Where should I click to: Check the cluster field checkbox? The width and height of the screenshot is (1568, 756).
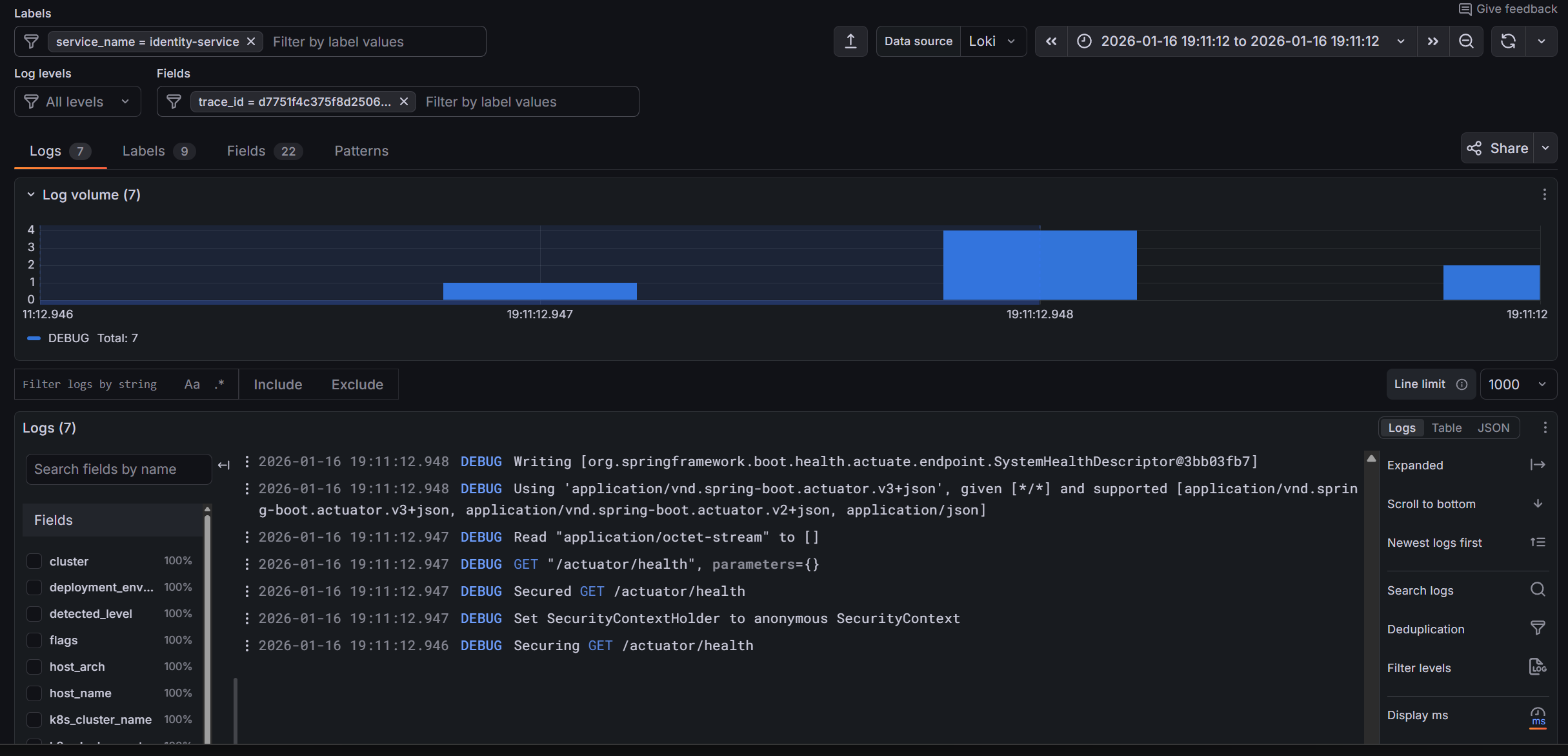[34, 561]
